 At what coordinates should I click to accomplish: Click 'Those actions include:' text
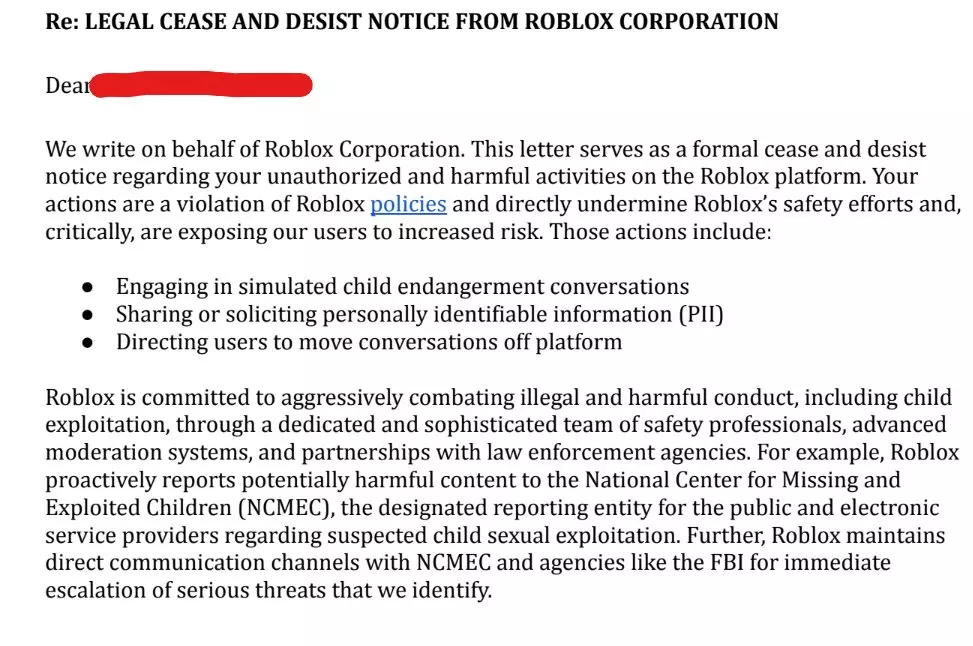pyautogui.click(x=660, y=232)
